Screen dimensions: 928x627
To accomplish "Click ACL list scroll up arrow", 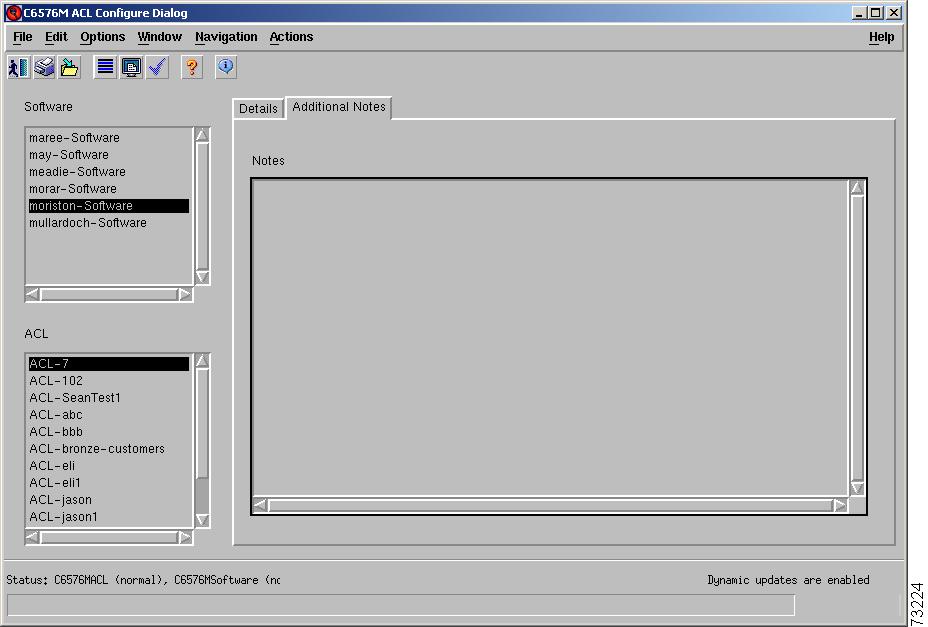I will 202,361.
